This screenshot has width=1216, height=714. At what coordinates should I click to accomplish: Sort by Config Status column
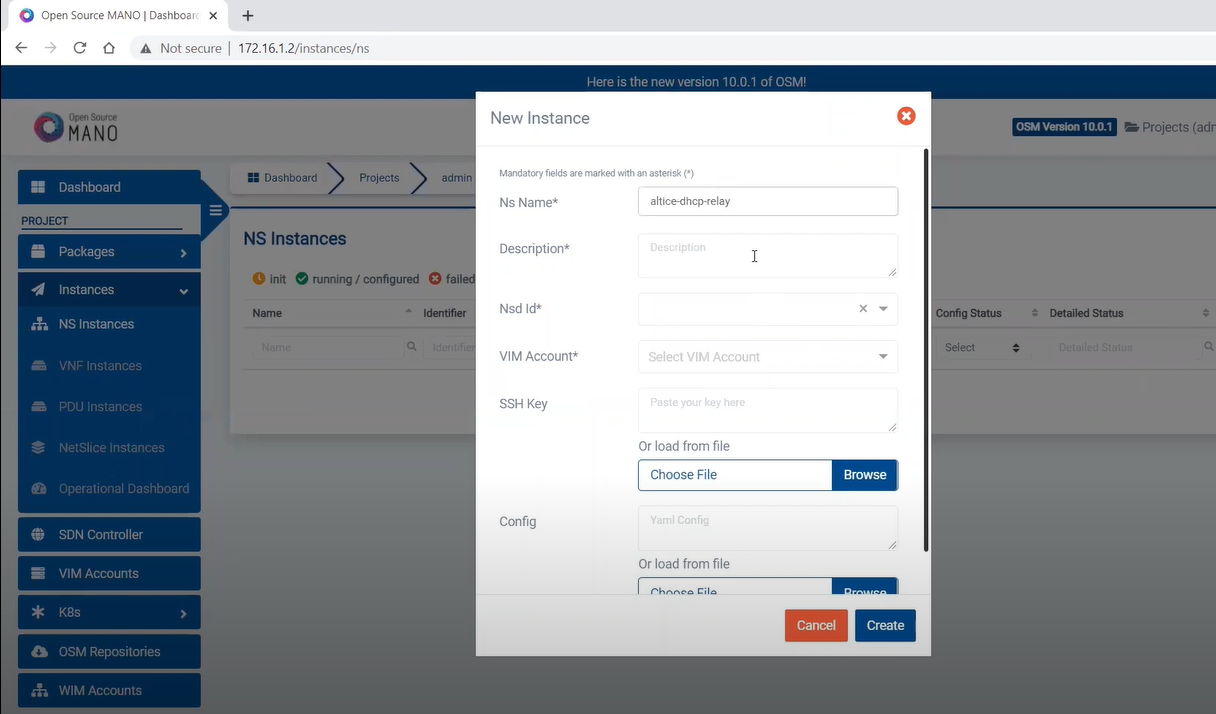[x=986, y=313]
